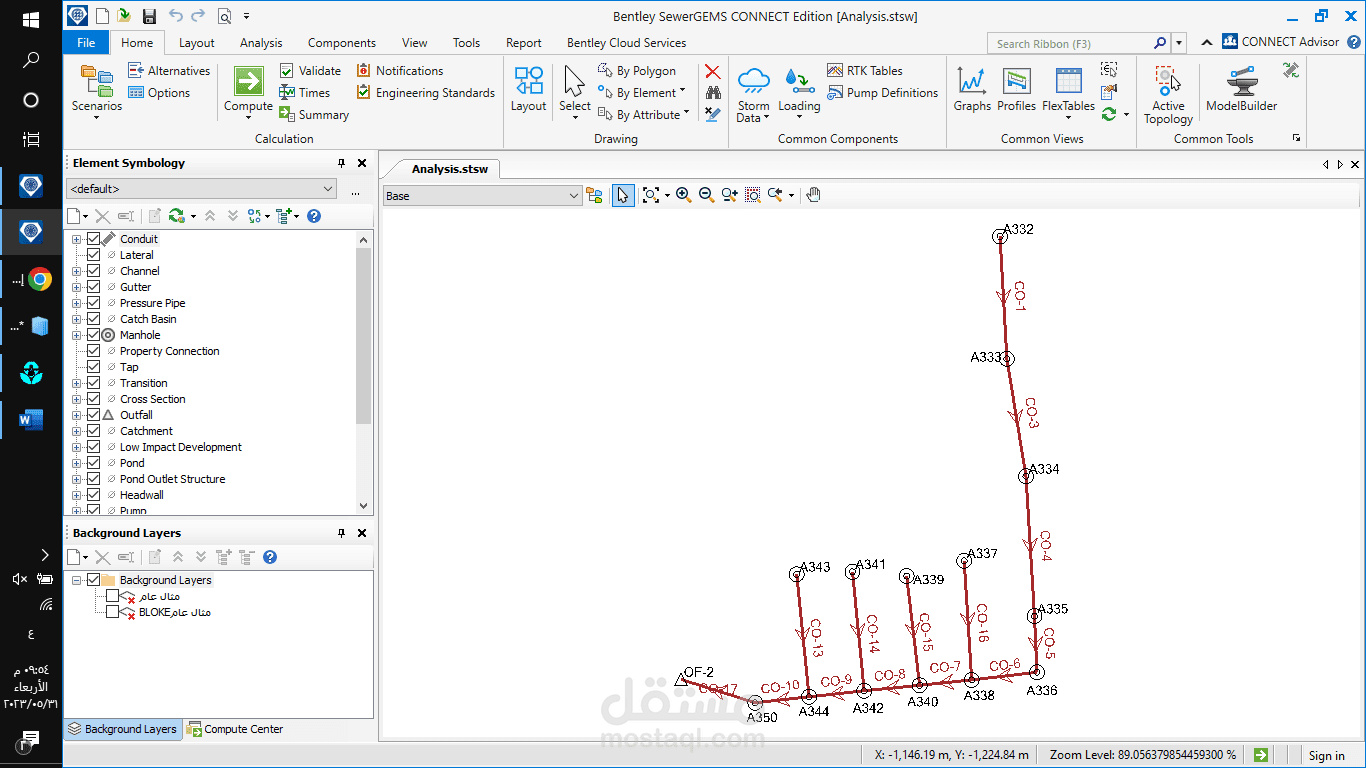
Task: Open Alternatives manager
Action: click(x=169, y=71)
